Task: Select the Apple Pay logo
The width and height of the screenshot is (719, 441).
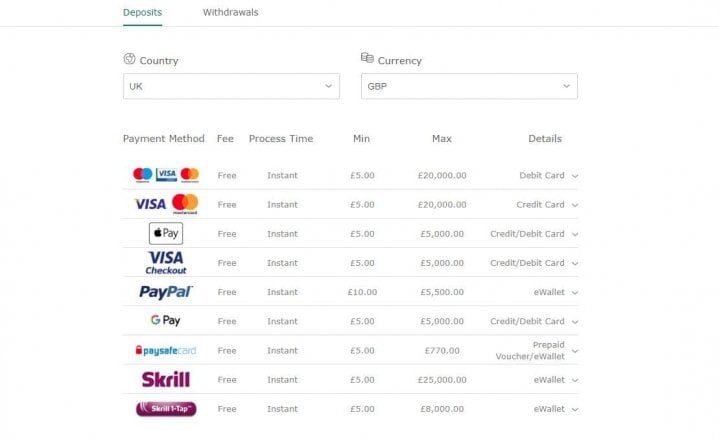Action: pyautogui.click(x=166, y=233)
